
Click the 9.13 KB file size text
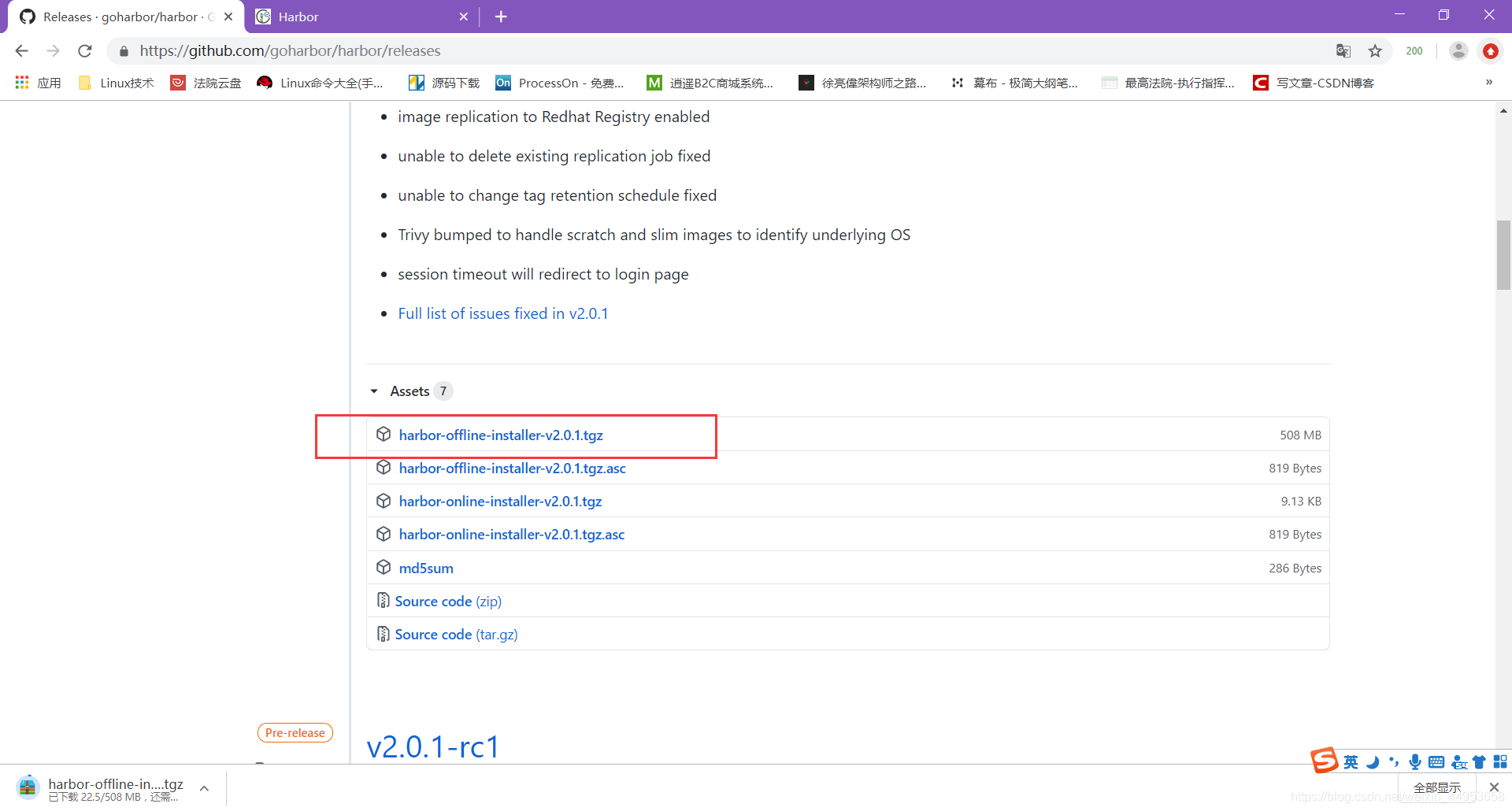tap(1301, 502)
